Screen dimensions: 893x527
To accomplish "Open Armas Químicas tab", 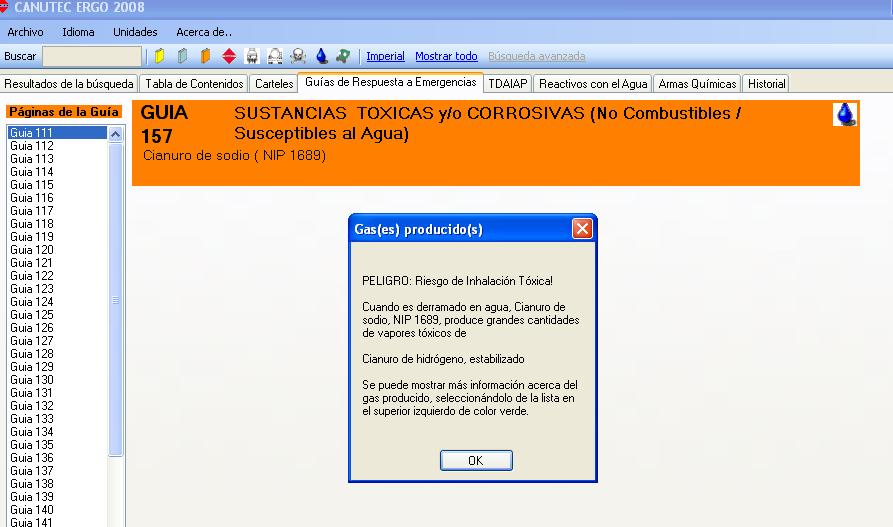I will pyautogui.click(x=697, y=84).
